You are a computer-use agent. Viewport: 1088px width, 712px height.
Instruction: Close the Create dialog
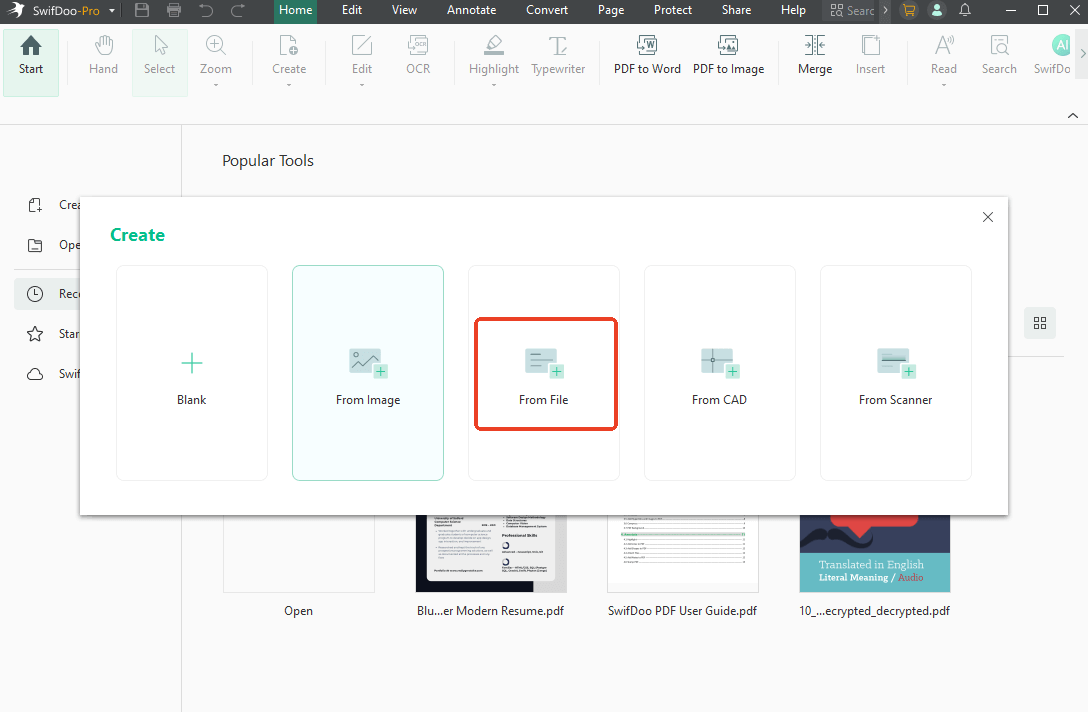point(988,217)
